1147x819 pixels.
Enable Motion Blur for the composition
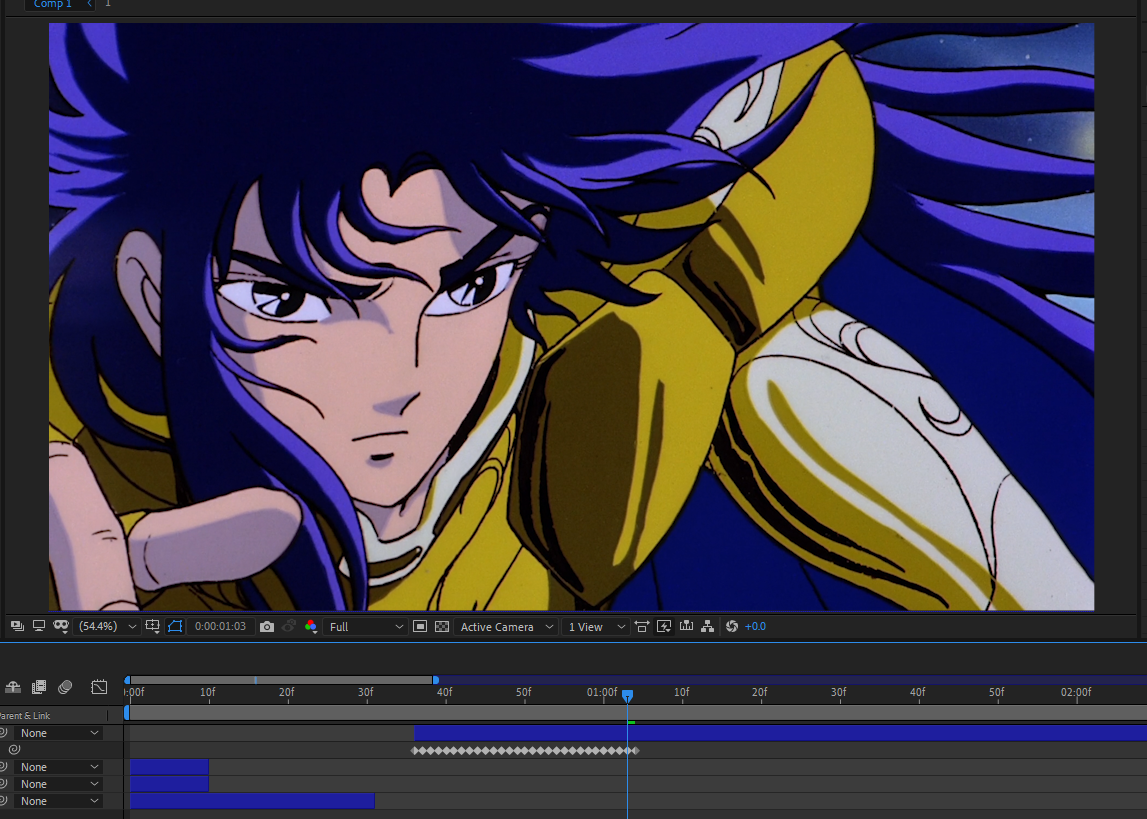pyautogui.click(x=65, y=687)
